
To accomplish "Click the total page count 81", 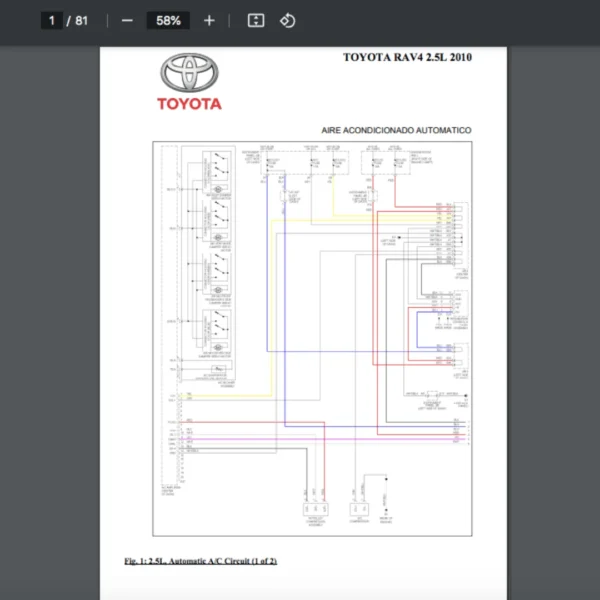I will (81, 21).
